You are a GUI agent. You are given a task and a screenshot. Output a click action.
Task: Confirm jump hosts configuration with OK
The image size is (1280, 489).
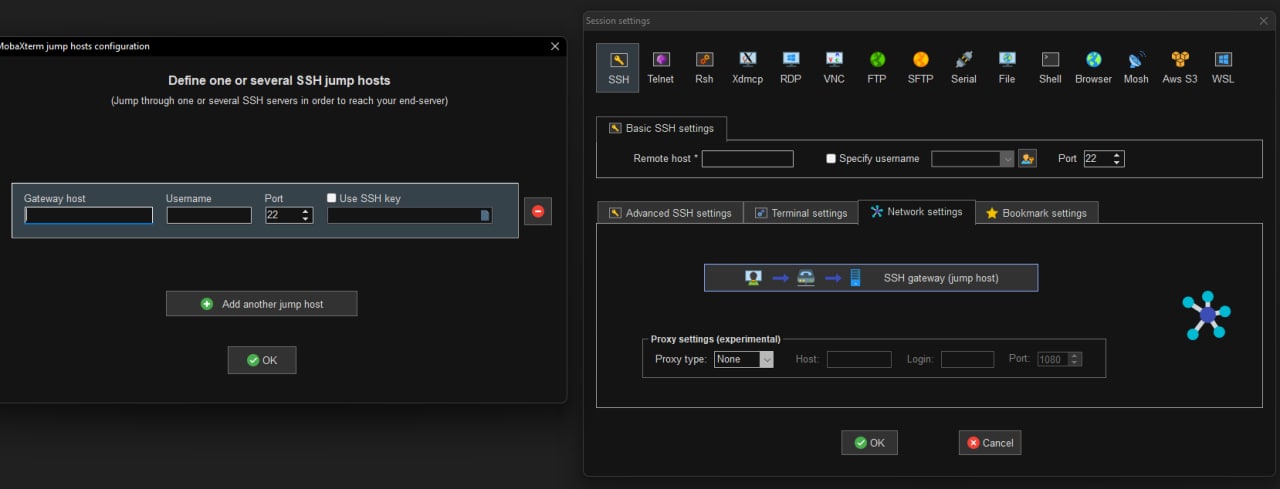[262, 360]
